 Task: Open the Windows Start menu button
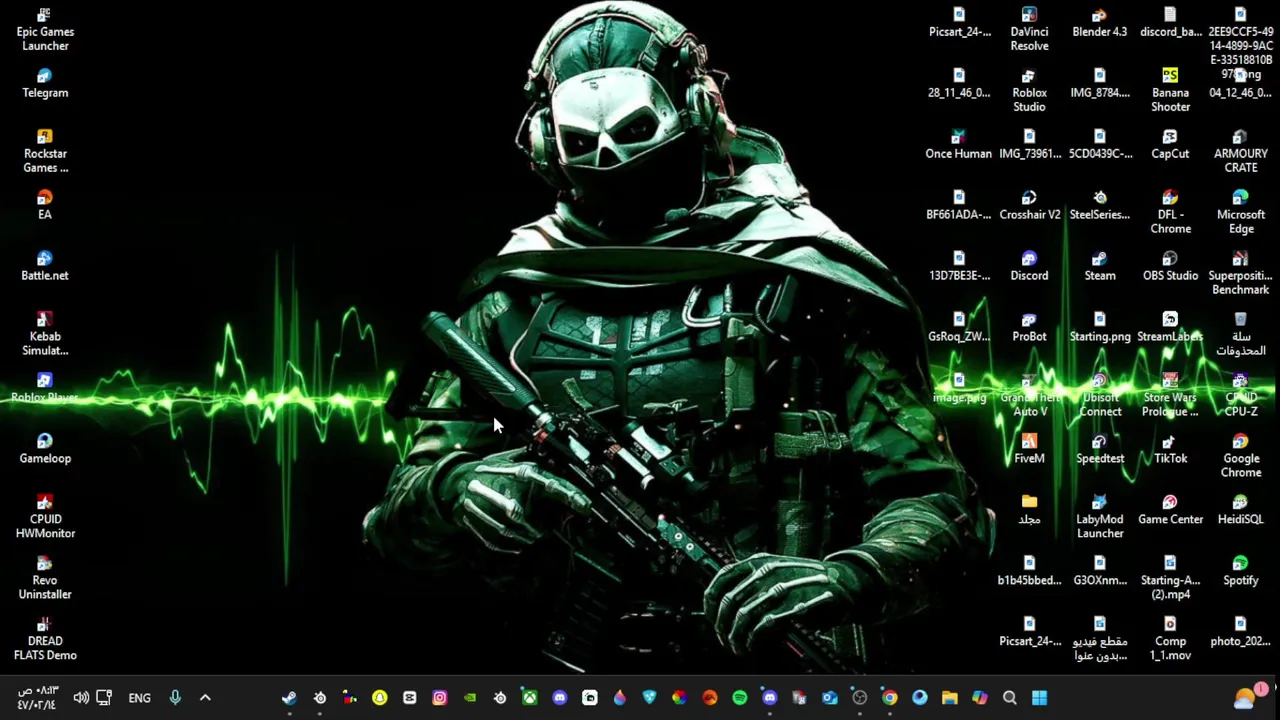[x=1039, y=698]
